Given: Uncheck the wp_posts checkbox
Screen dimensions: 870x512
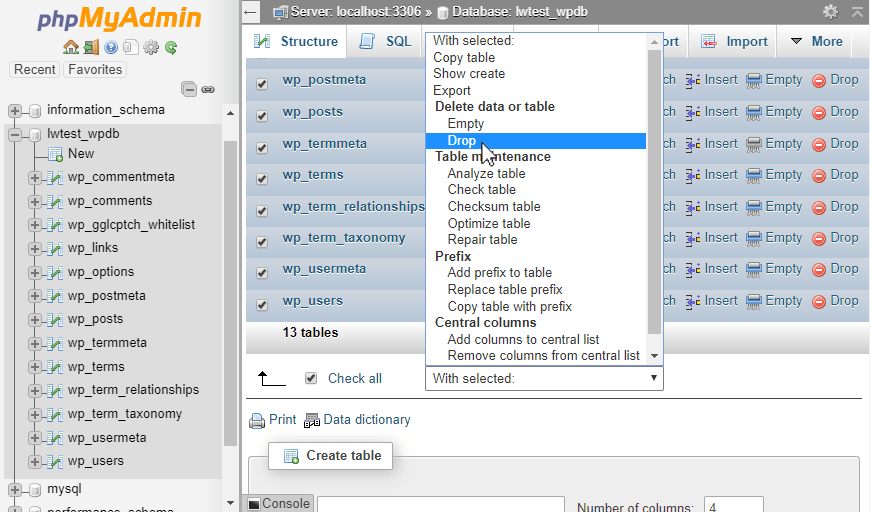Looking at the screenshot, I should pos(262,116).
